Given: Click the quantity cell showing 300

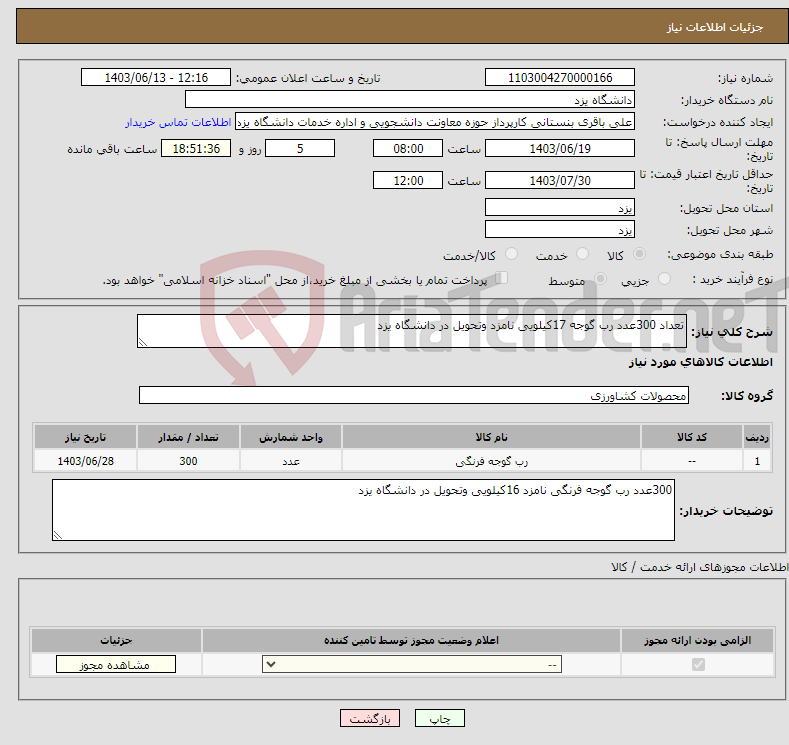Looking at the screenshot, I should tap(188, 461).
